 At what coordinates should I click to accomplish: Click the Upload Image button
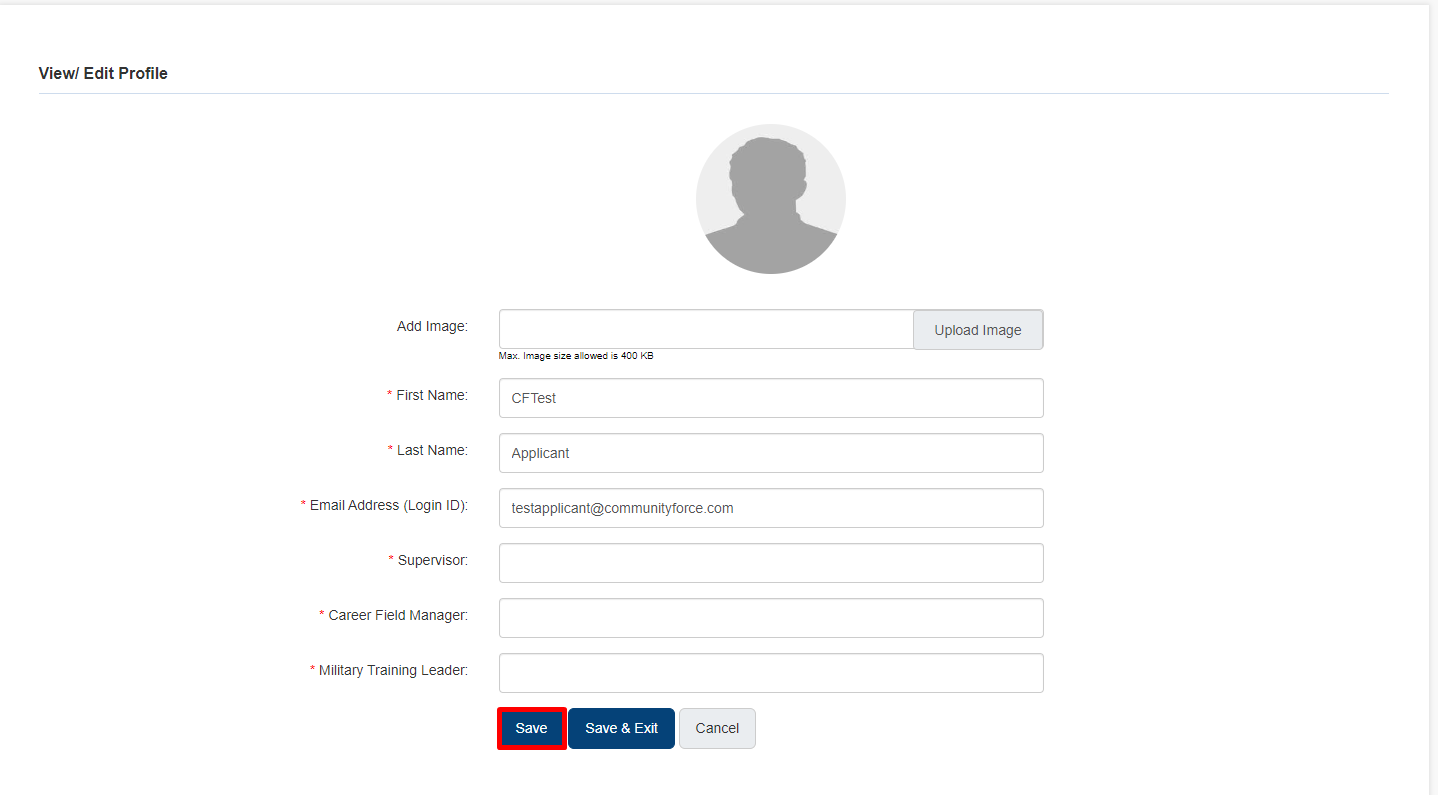click(978, 330)
